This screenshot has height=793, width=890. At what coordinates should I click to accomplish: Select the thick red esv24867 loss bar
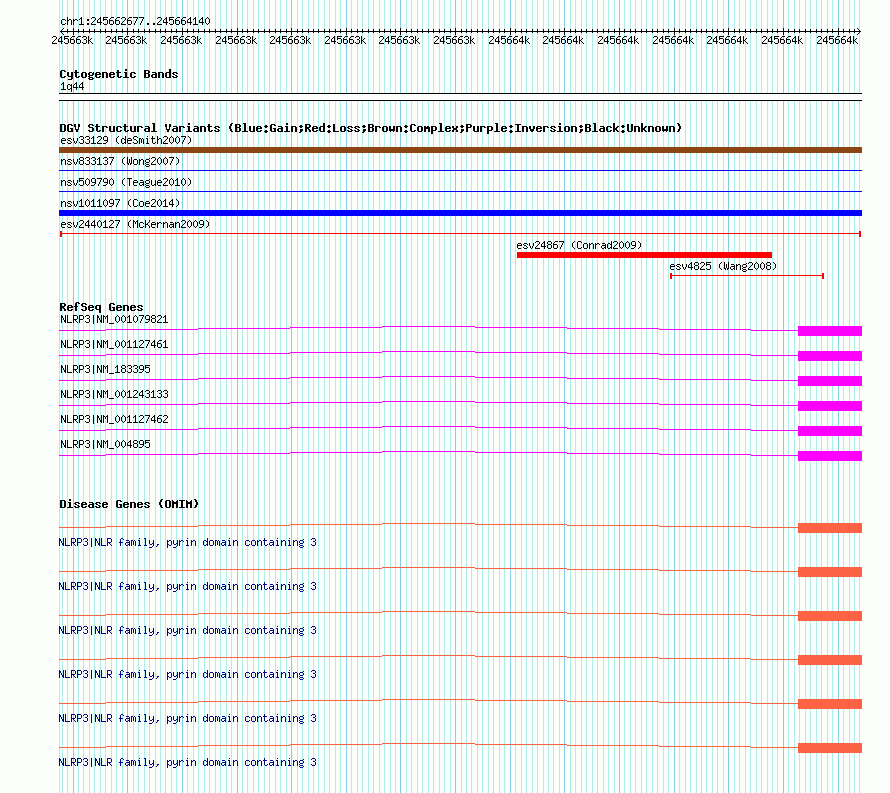644,255
